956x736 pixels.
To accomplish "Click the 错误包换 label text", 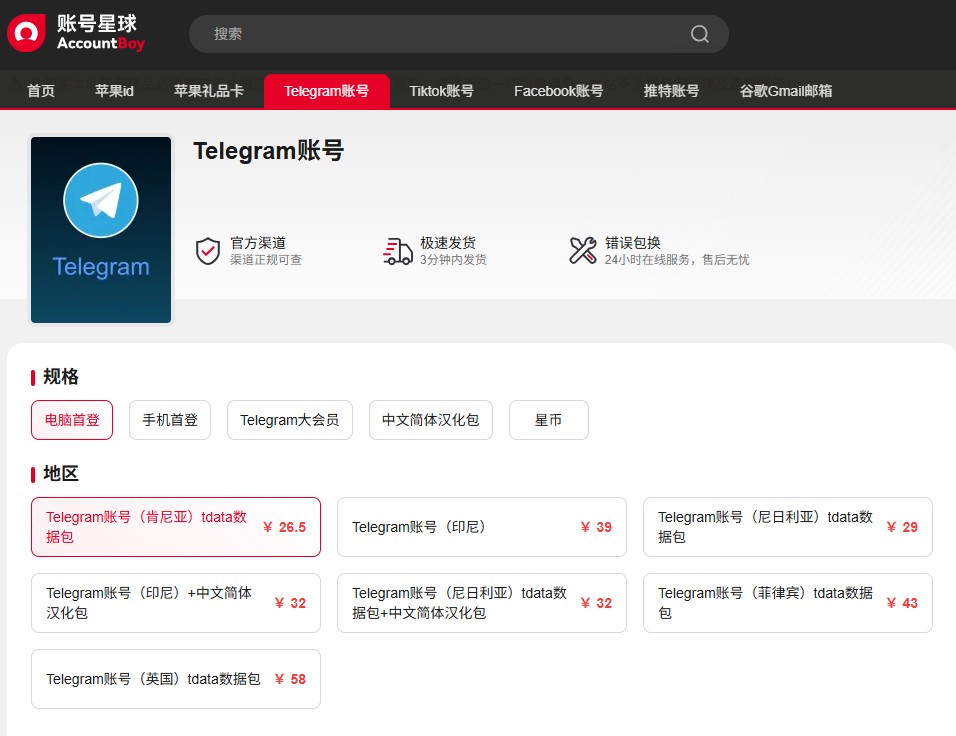I will (x=633, y=243).
